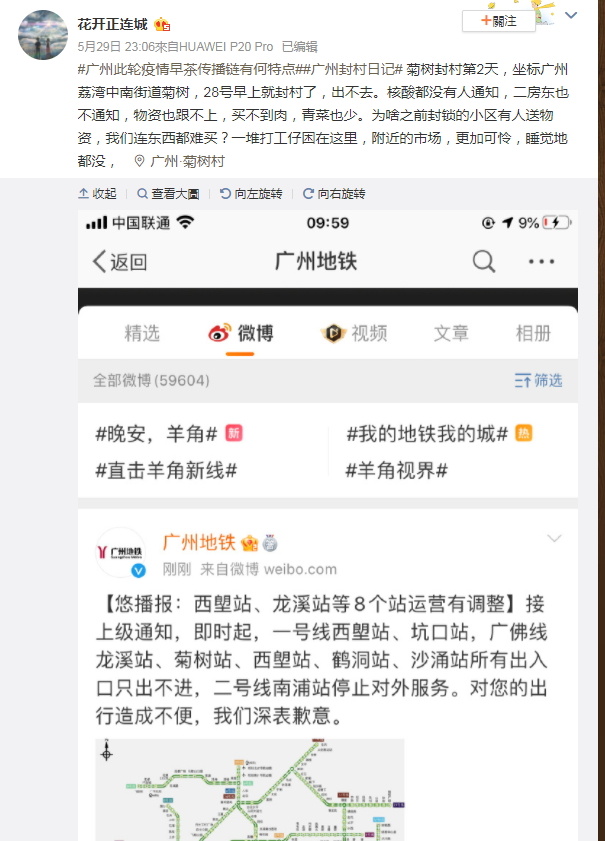Open the 筛选 filter option
The height and width of the screenshot is (841, 605).
[538, 380]
